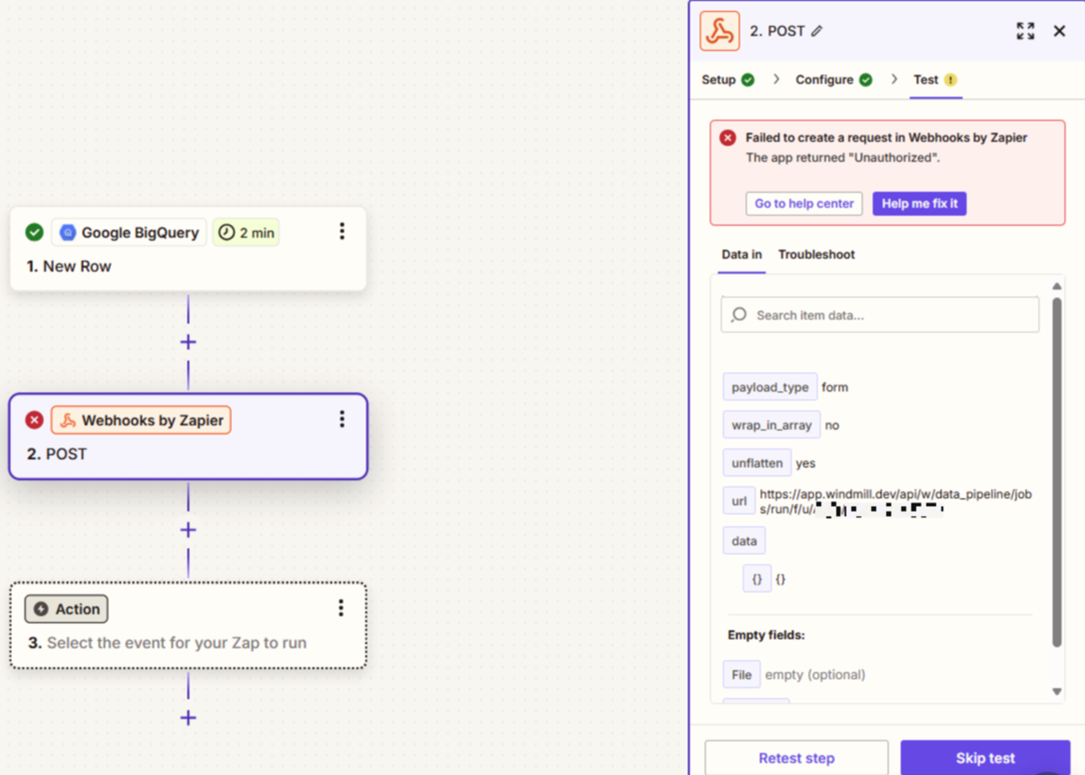Click the windmill.dev URL value
Image resolution: width=1085 pixels, height=775 pixels.
895,502
